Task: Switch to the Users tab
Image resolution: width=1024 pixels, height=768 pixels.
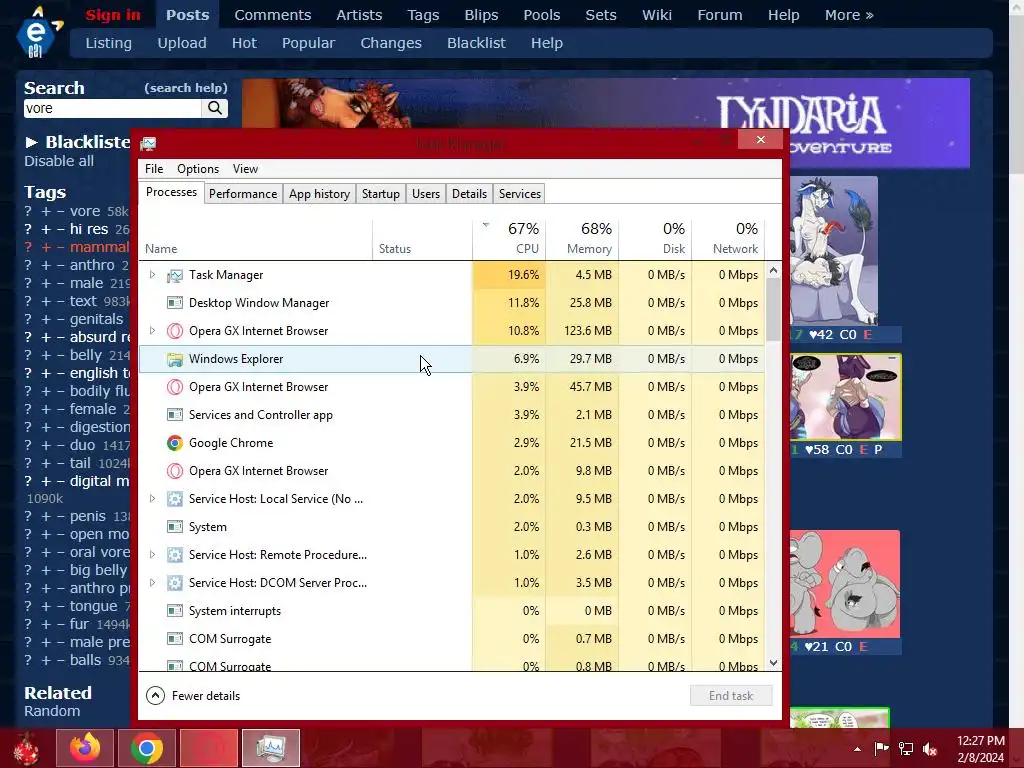Action: coord(426,194)
